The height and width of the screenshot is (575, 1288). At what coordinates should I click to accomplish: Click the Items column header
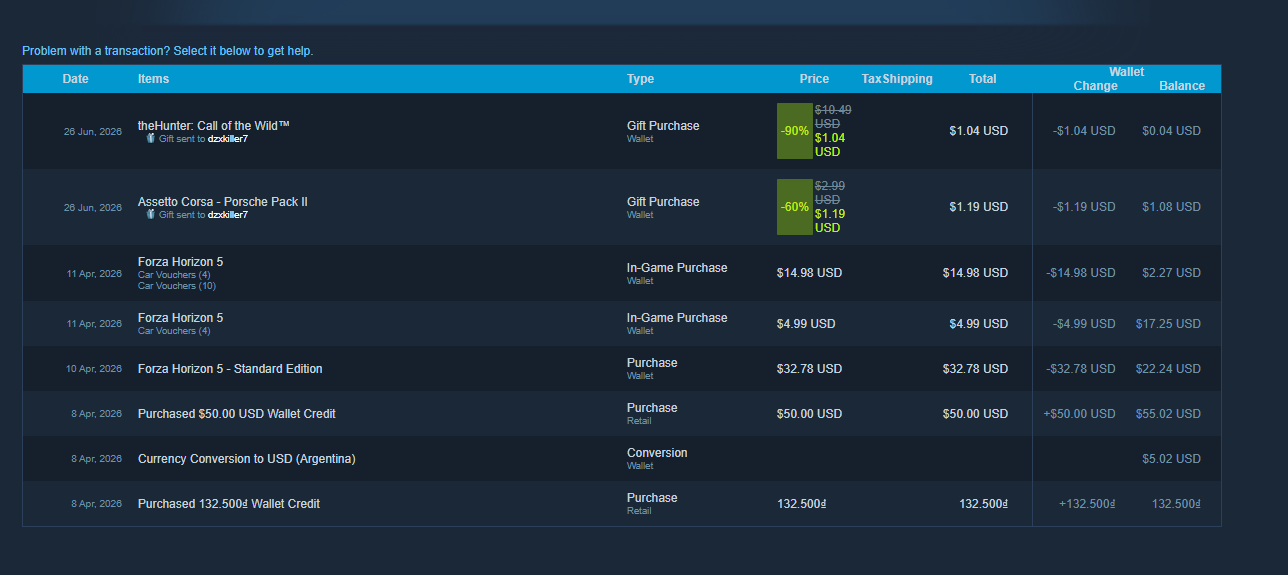(153, 79)
